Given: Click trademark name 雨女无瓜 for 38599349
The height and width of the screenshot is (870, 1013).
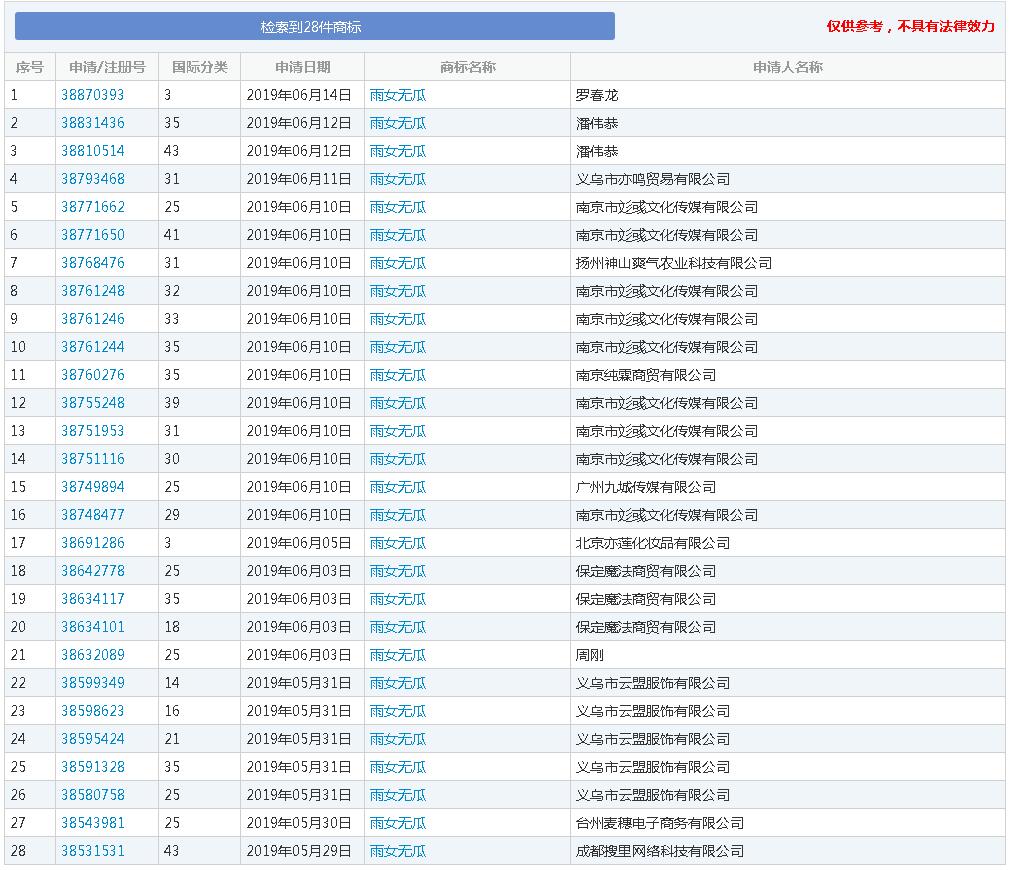Looking at the screenshot, I should 398,683.
